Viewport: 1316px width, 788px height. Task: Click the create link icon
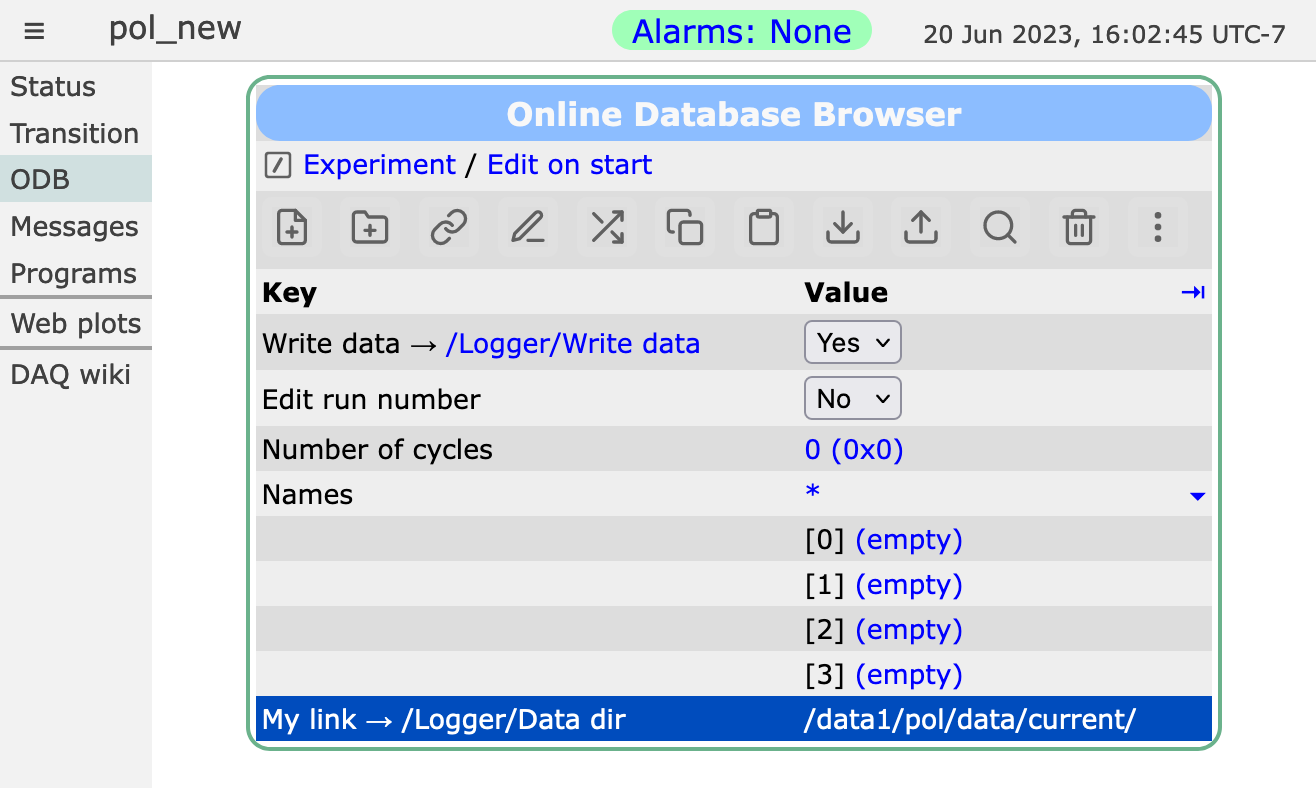(x=449, y=228)
